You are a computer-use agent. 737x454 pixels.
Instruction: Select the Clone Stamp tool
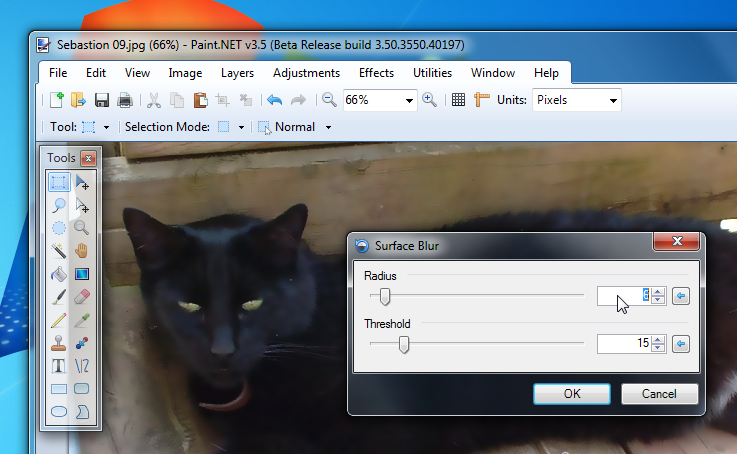click(59, 343)
